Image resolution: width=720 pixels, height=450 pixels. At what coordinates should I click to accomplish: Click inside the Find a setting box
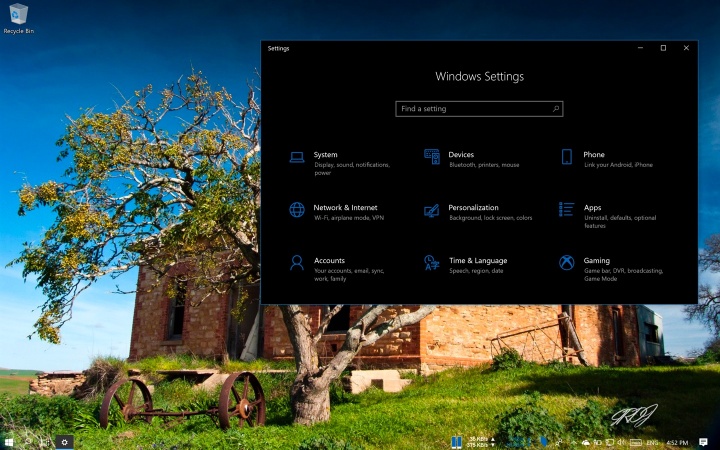(479, 109)
